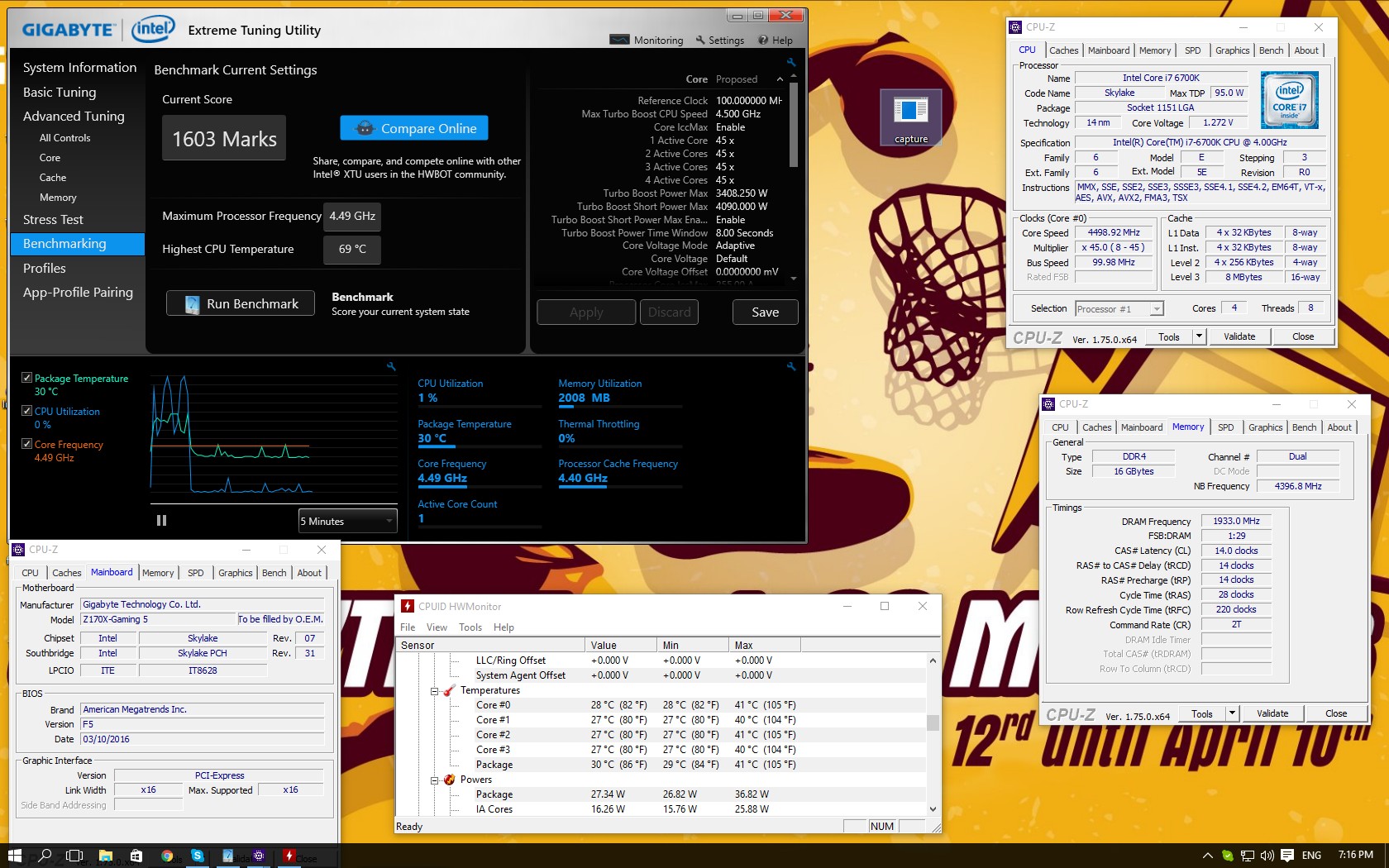
Task: Select Memory item under Advanced Tuning
Action: 58,198
